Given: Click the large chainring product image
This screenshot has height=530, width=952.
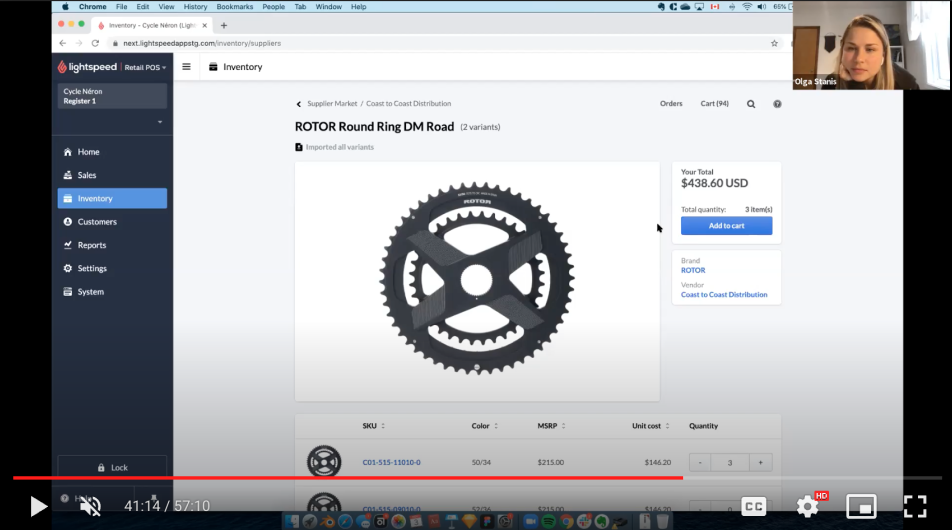Looking at the screenshot, I should coord(477,279).
